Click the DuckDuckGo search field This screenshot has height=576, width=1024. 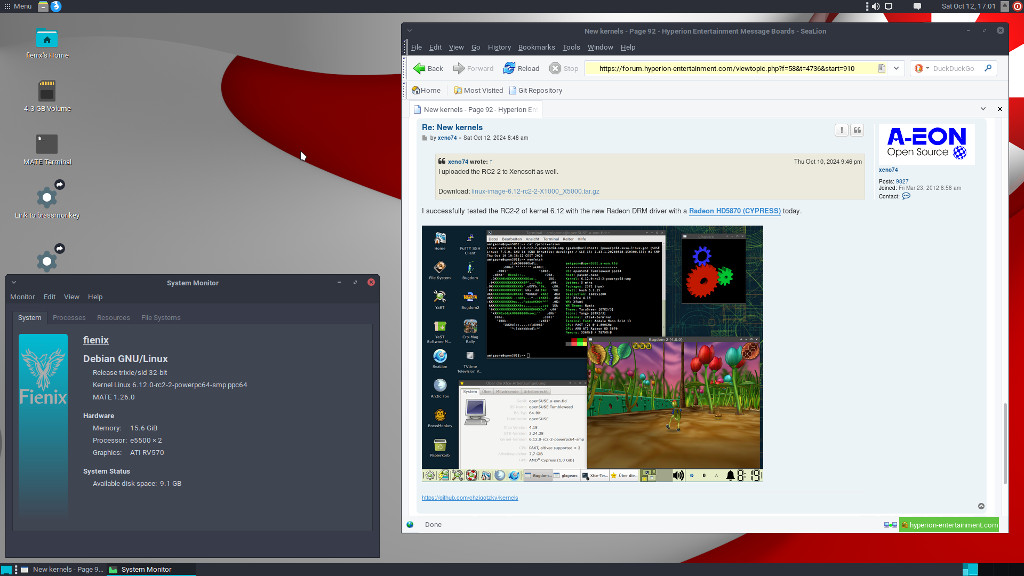coord(956,68)
